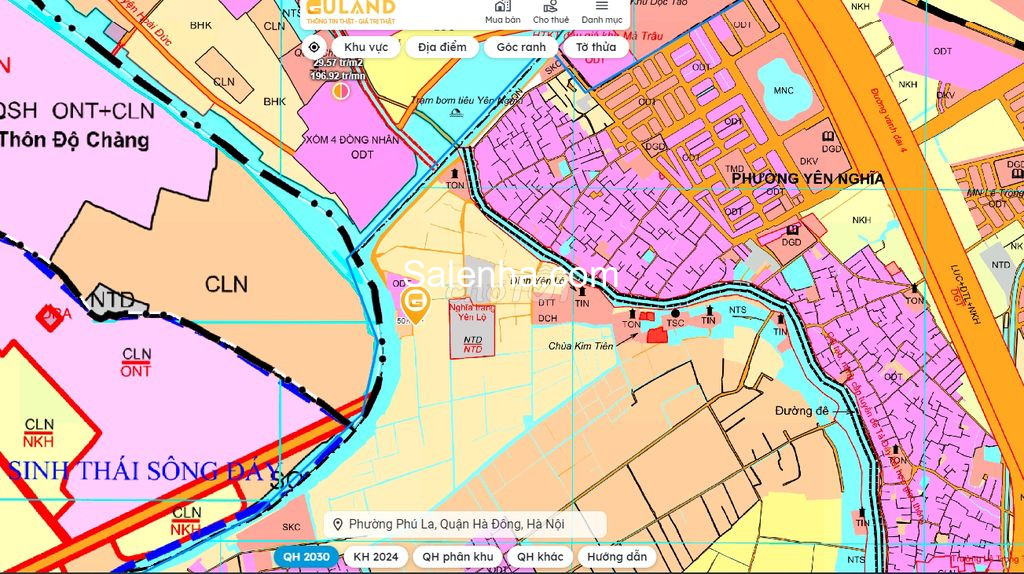1024x574 pixels.
Task: Switch to the QH 2030 tab
Action: 306,557
